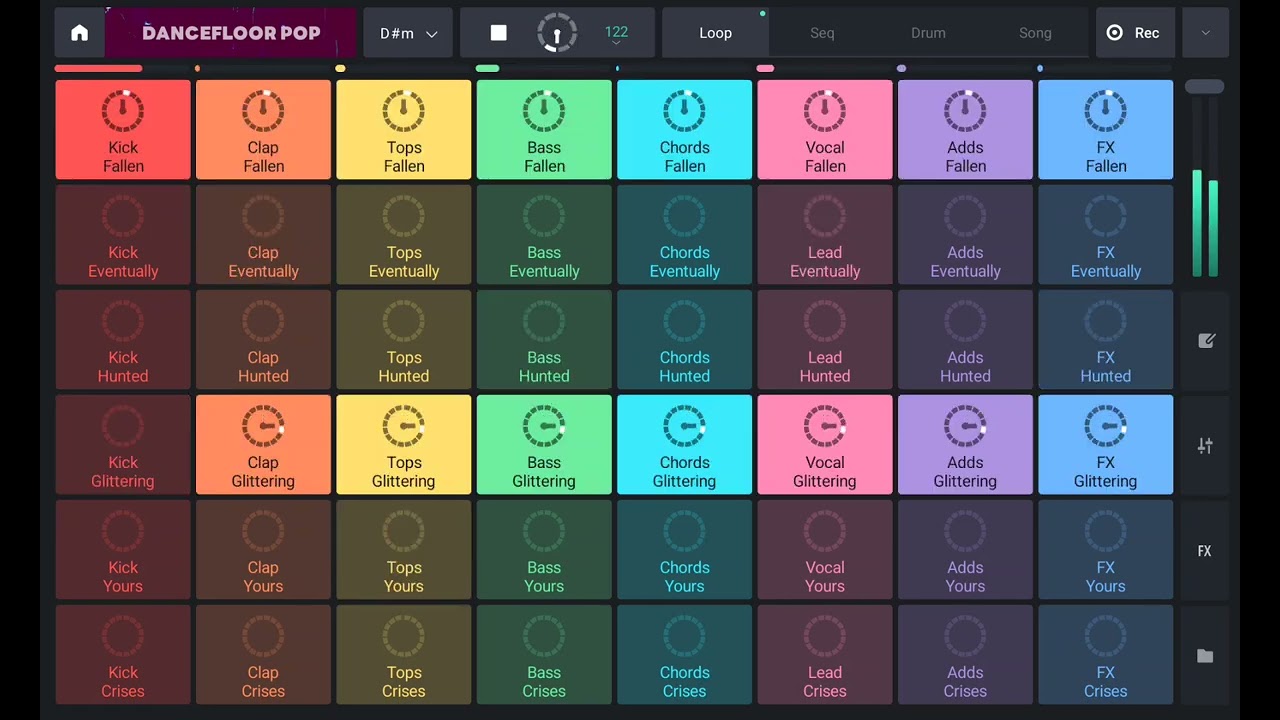1280x720 pixels.
Task: Go to the home screen icon
Action: point(80,33)
